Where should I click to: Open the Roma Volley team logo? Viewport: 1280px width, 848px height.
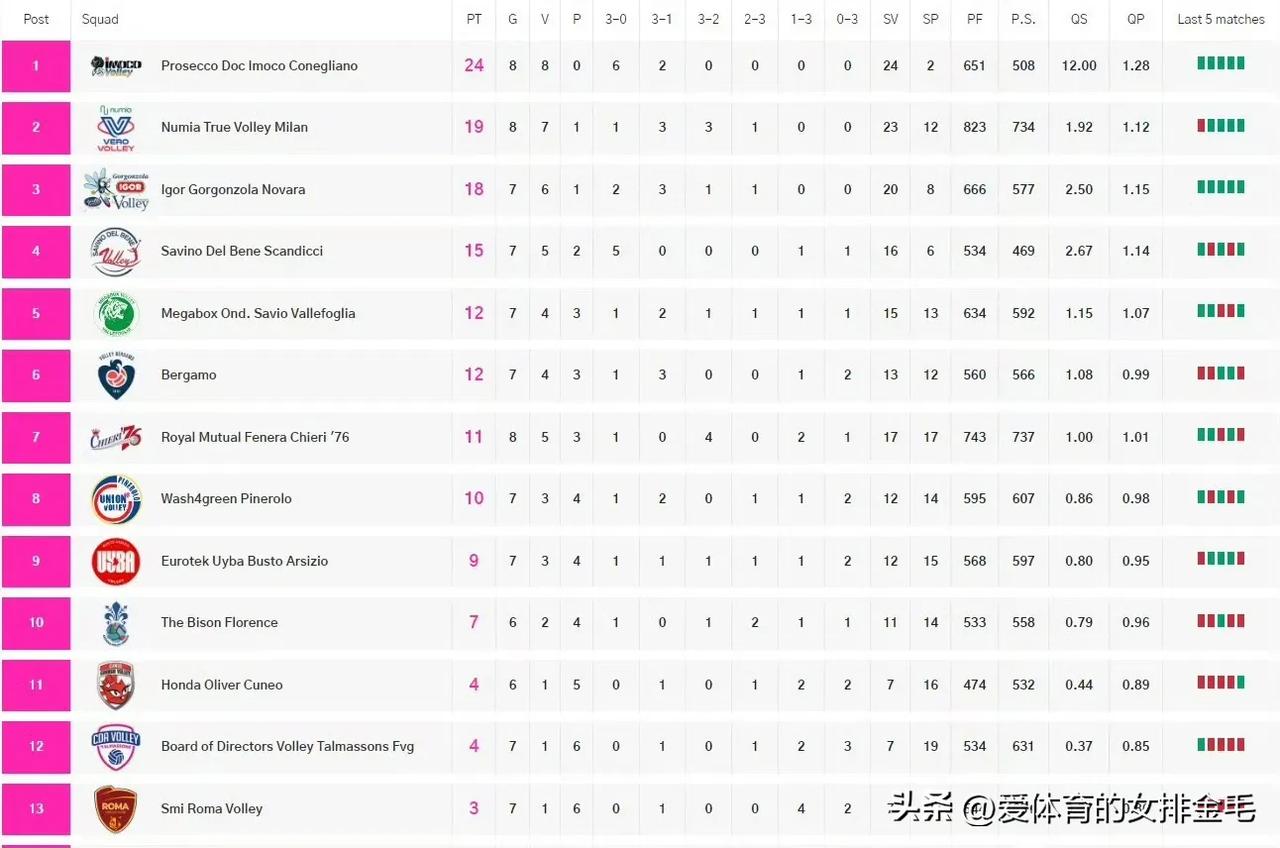[x=116, y=809]
